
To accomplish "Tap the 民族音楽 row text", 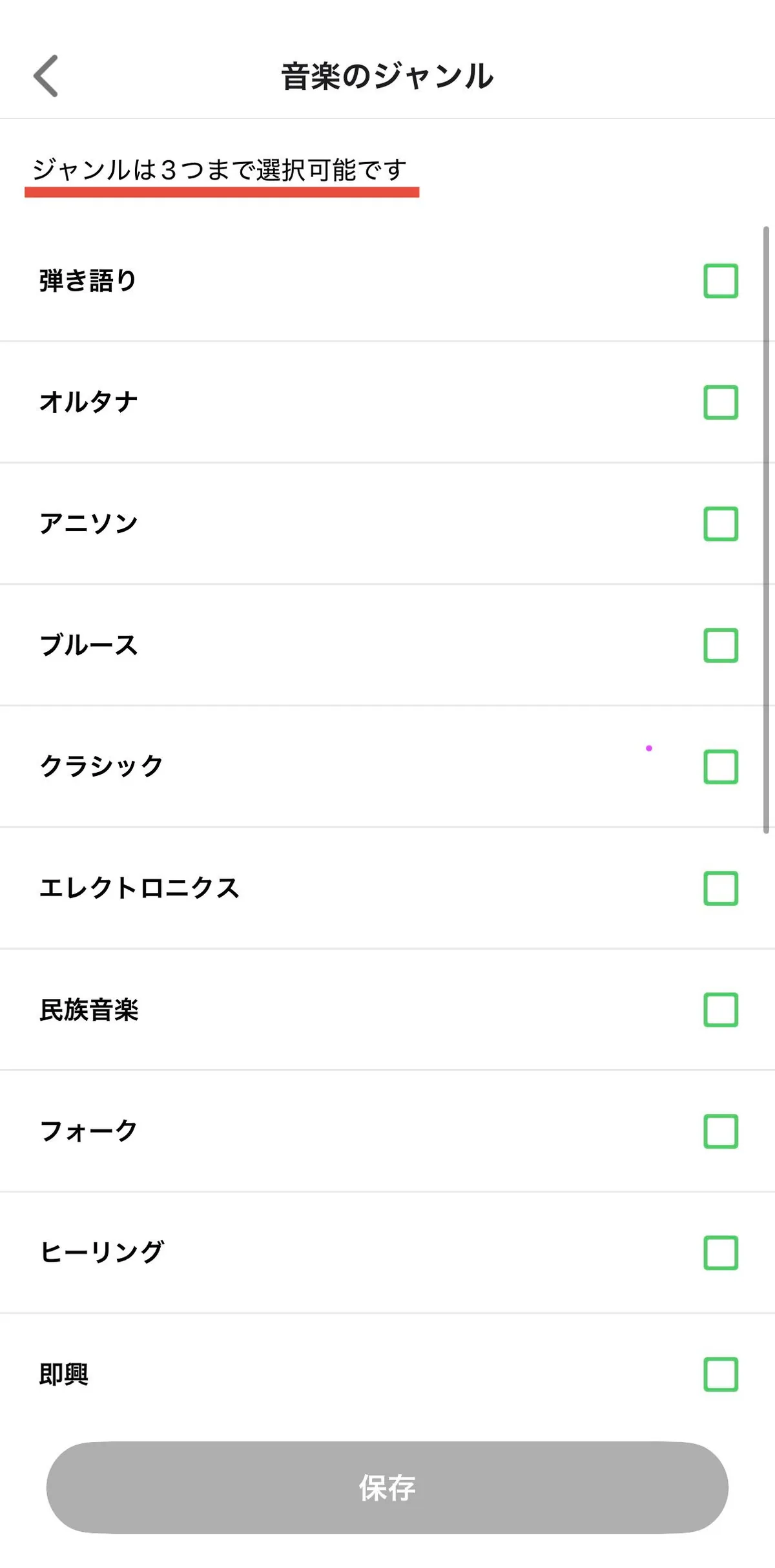I will tap(89, 1009).
